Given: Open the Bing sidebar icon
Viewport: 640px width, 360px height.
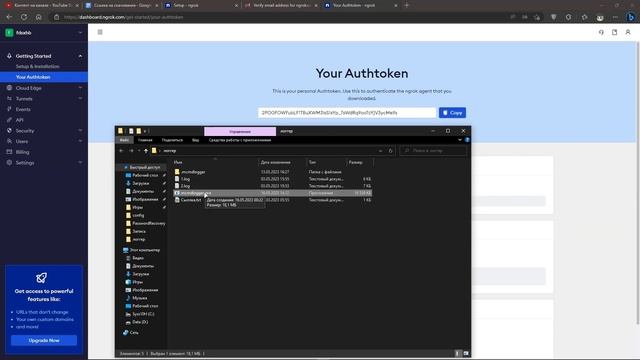Looking at the screenshot, I should pyautogui.click(x=631, y=17).
